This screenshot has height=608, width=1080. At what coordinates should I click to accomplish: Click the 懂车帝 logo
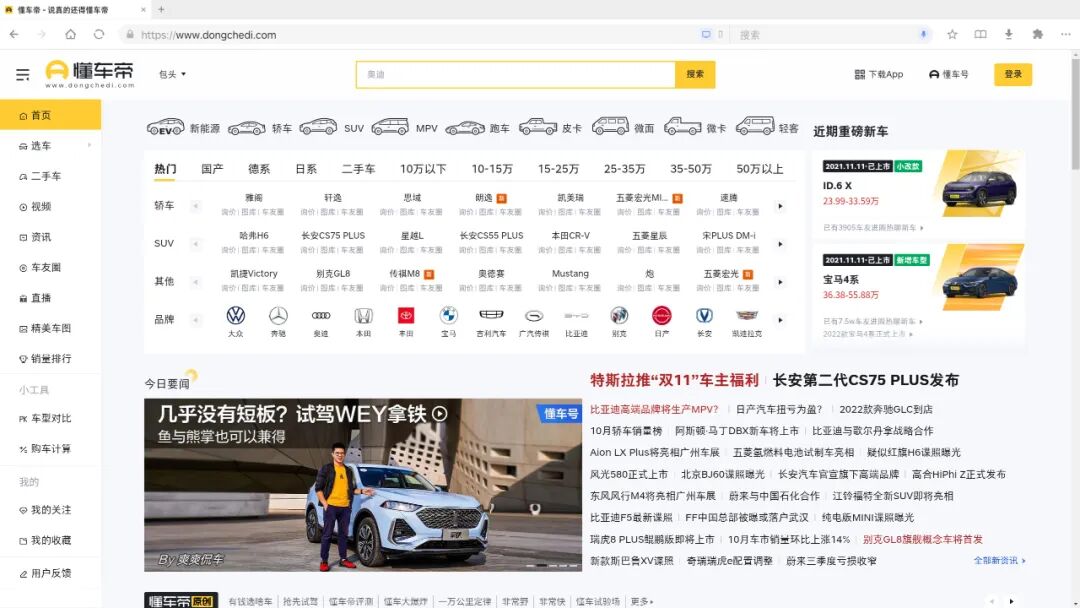click(x=90, y=74)
